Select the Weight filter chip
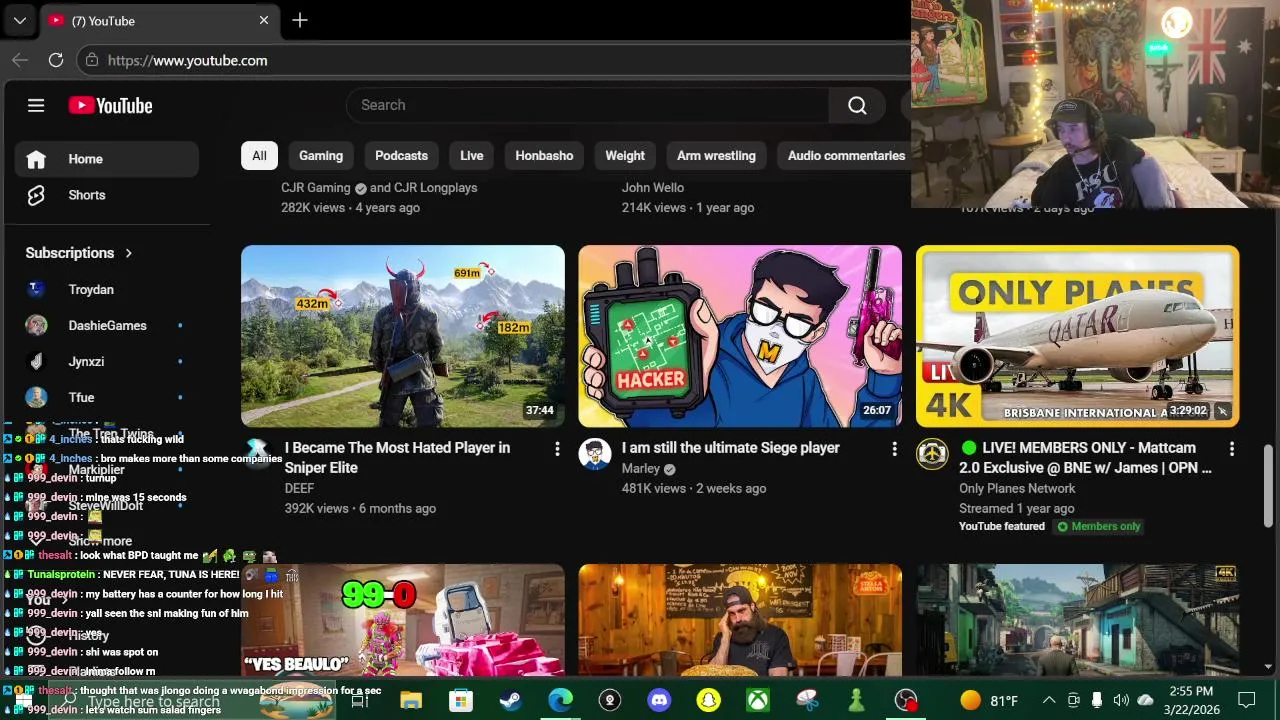This screenshot has height=720, width=1280. (625, 156)
